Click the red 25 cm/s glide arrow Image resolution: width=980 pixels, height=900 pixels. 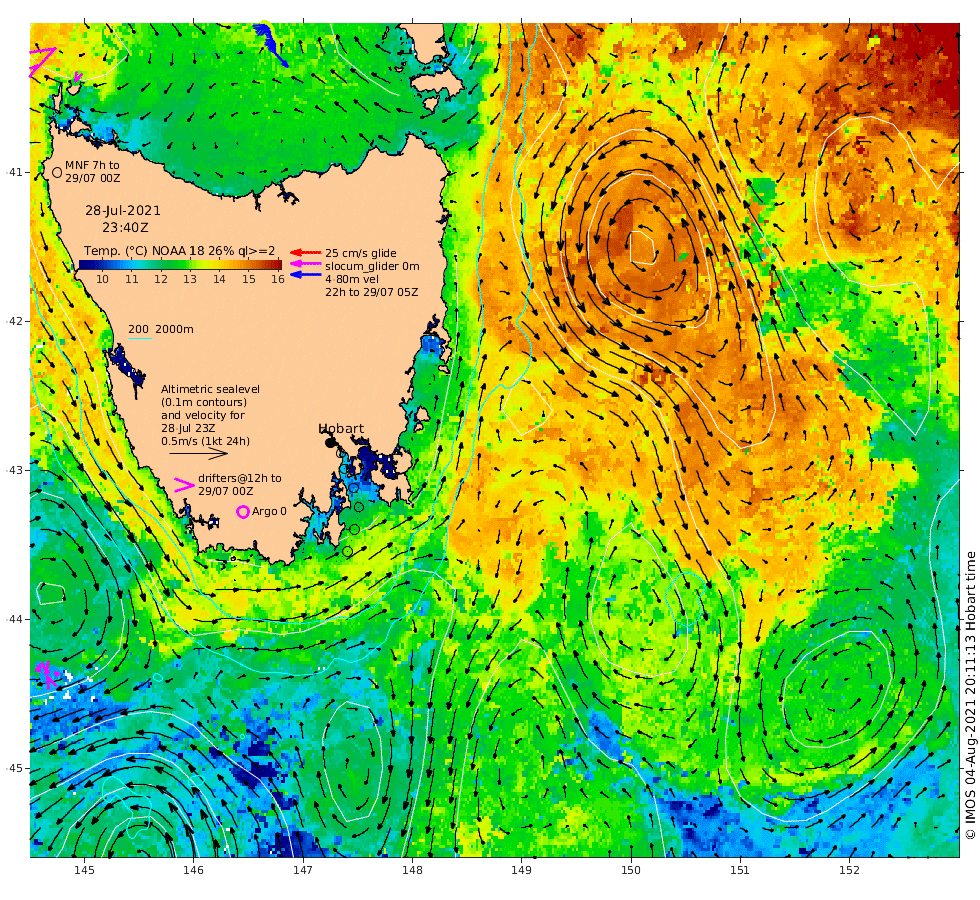pos(306,252)
